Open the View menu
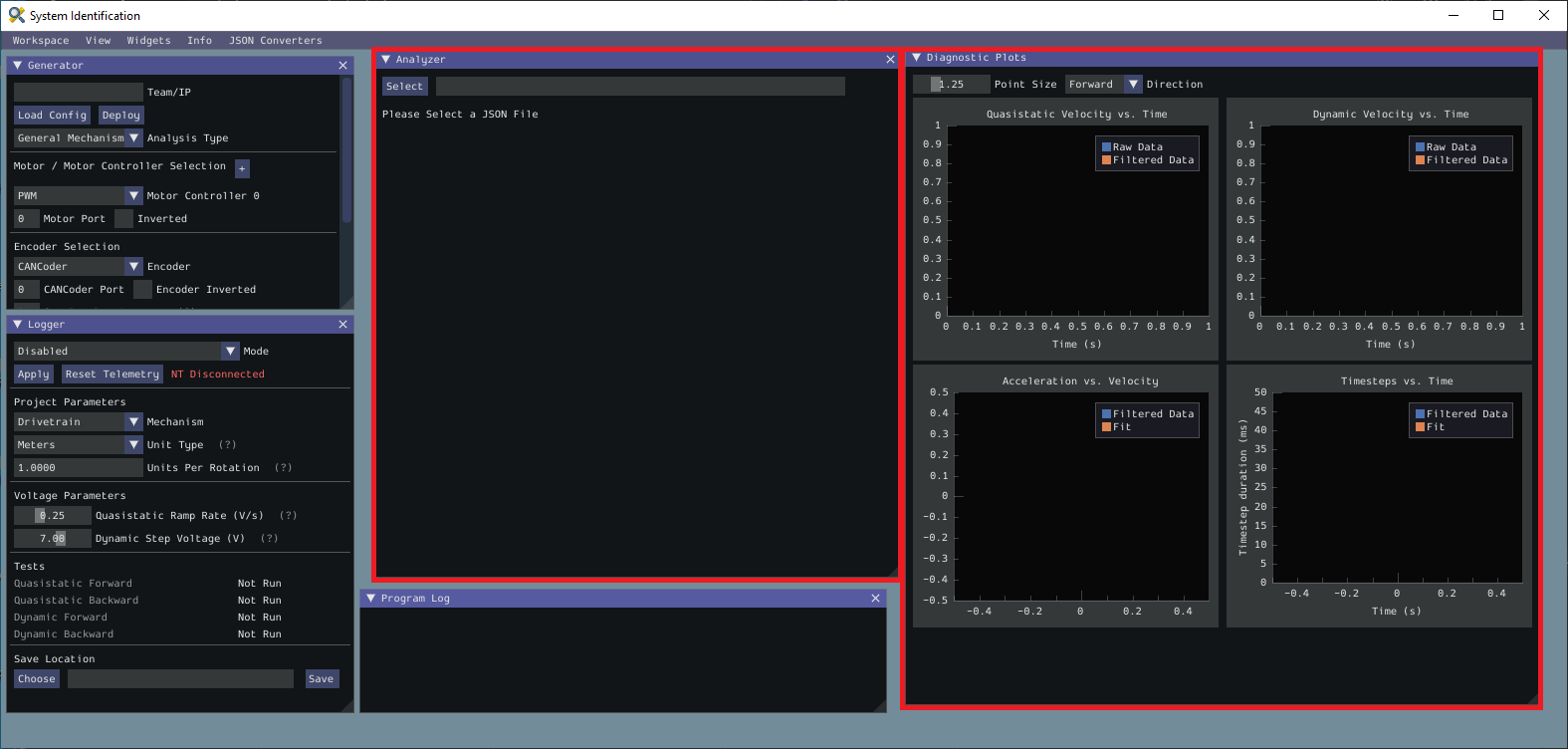1568x749 pixels. pos(99,41)
